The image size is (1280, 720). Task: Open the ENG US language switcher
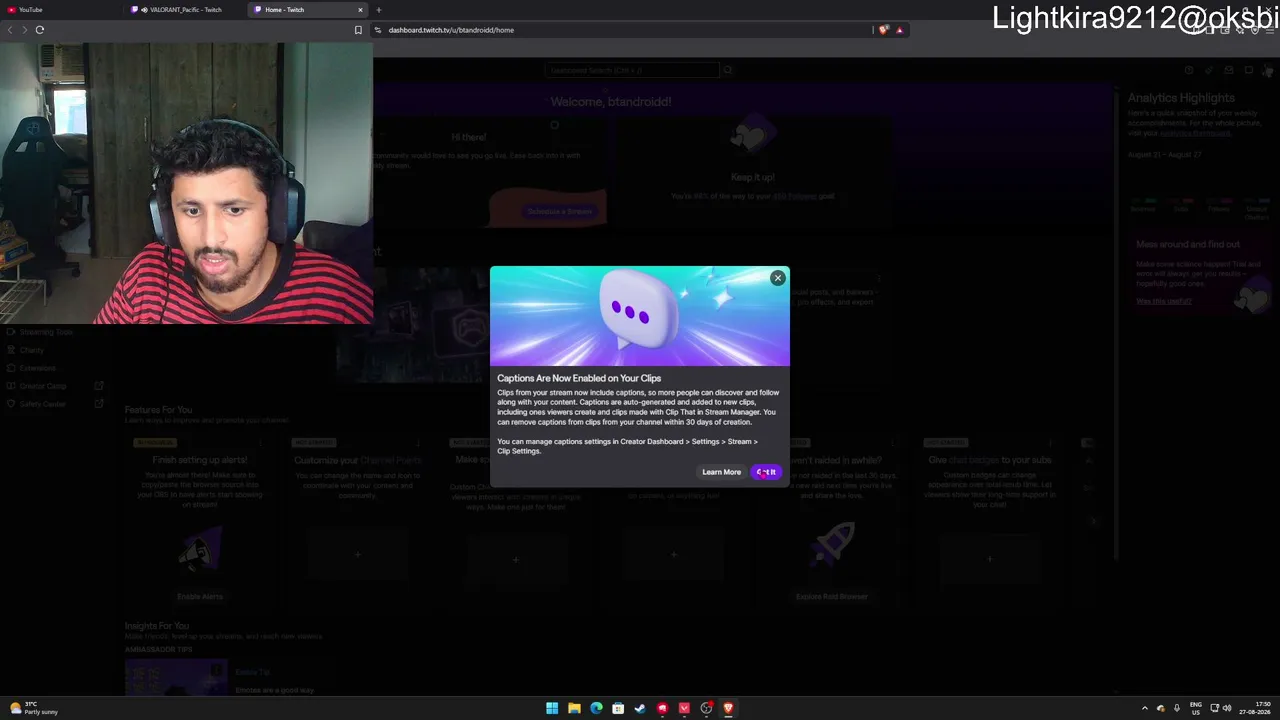[x=1195, y=708]
